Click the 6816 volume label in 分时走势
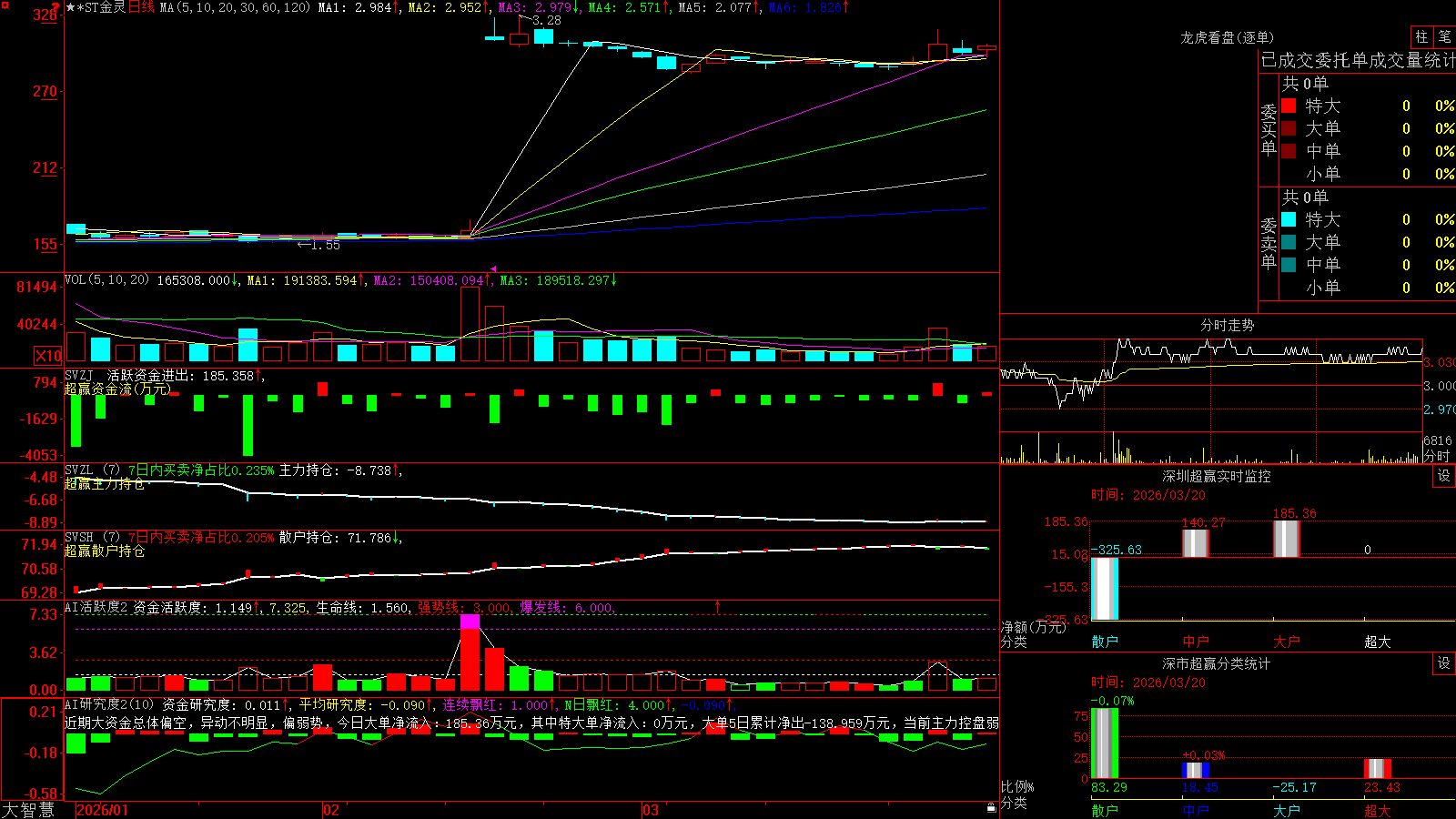The width and height of the screenshot is (1456, 819). coord(1438,440)
